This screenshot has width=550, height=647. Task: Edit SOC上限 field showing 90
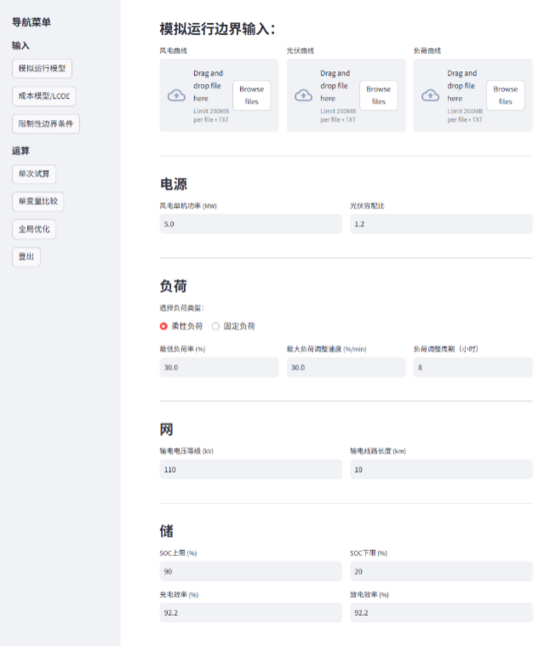(x=251, y=571)
